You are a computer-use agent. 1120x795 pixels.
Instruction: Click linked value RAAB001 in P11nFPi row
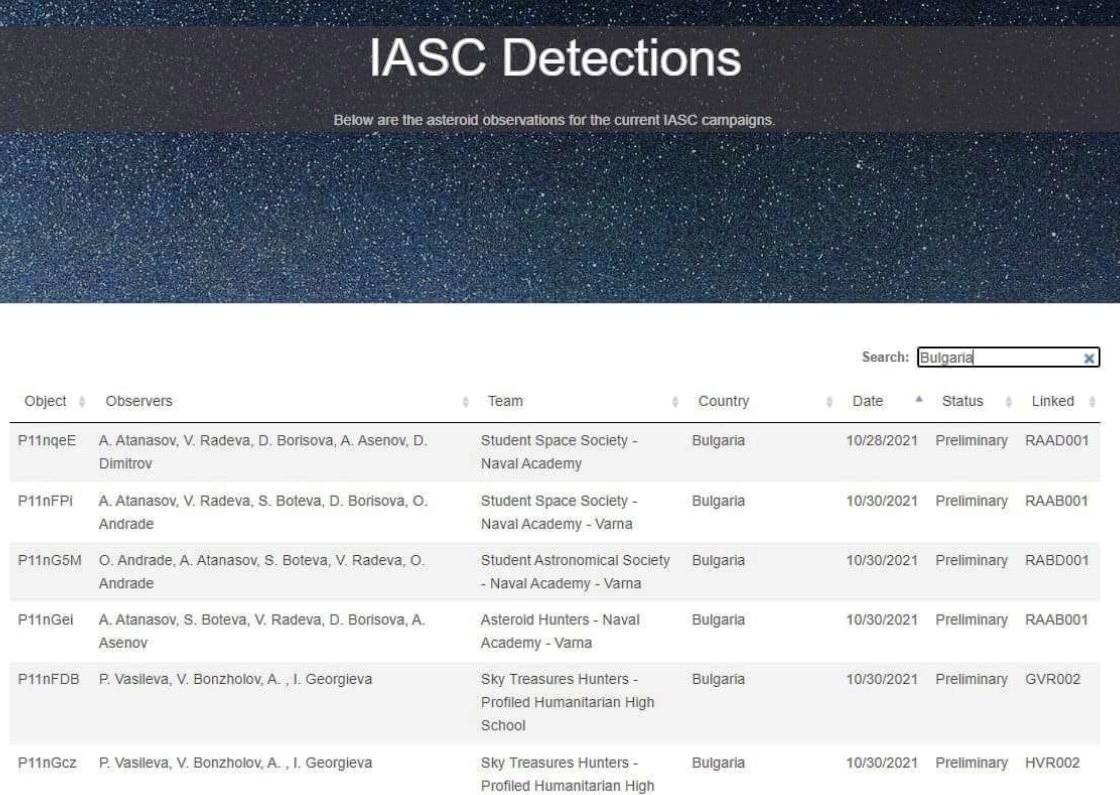pos(1056,501)
